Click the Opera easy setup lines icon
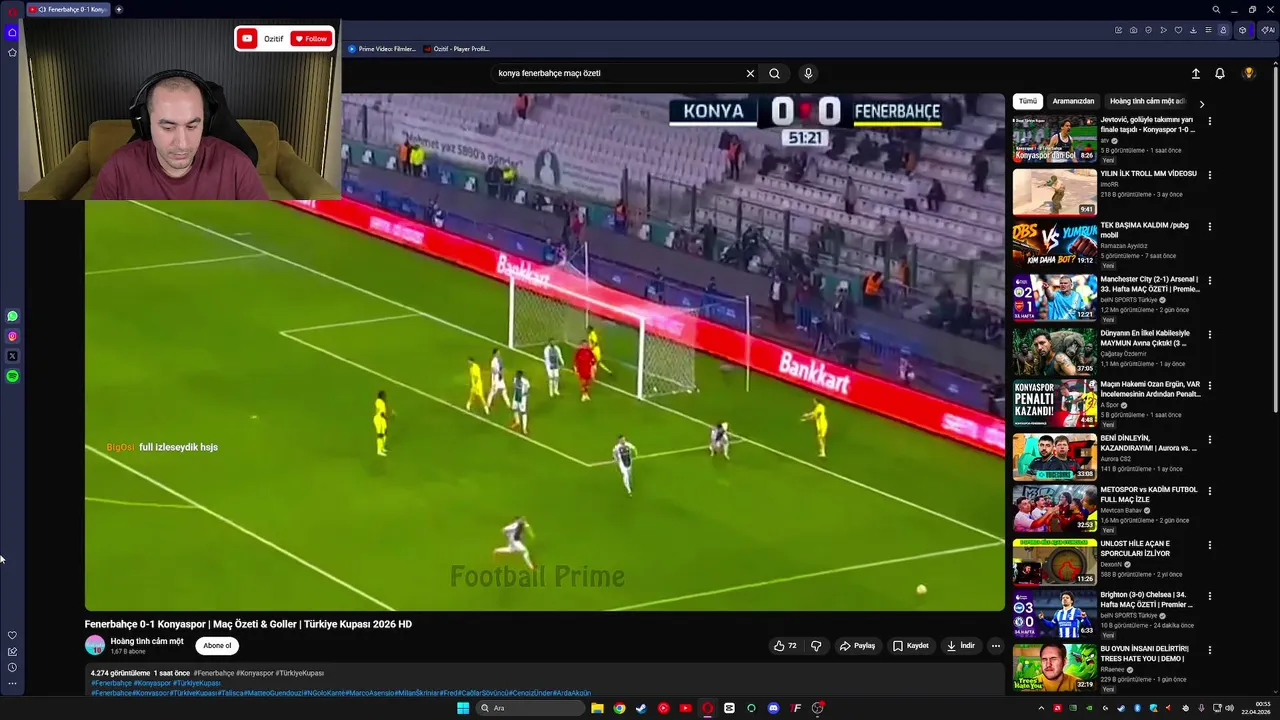 click(x=1208, y=30)
